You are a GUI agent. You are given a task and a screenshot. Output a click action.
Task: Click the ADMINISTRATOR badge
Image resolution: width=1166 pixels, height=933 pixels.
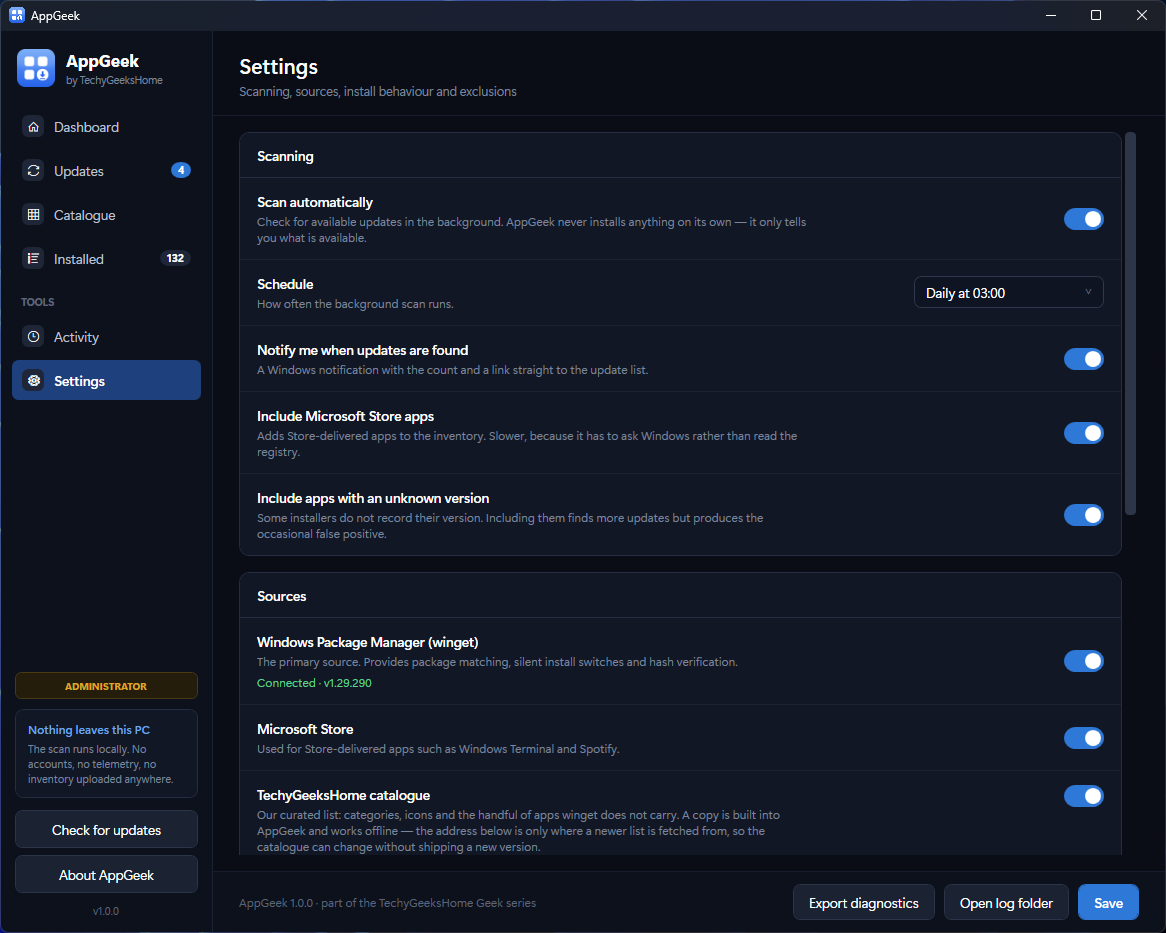106,686
